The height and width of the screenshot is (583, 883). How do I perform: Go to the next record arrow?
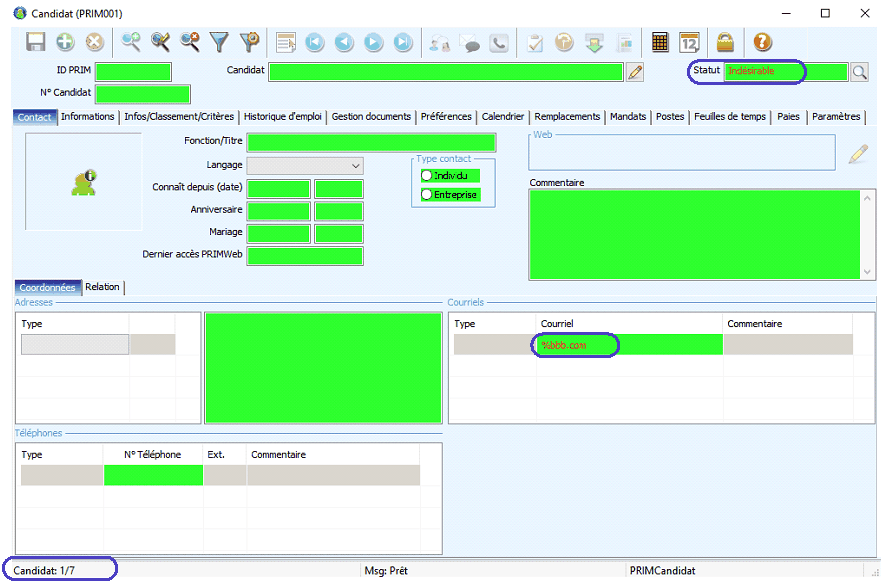pos(373,42)
